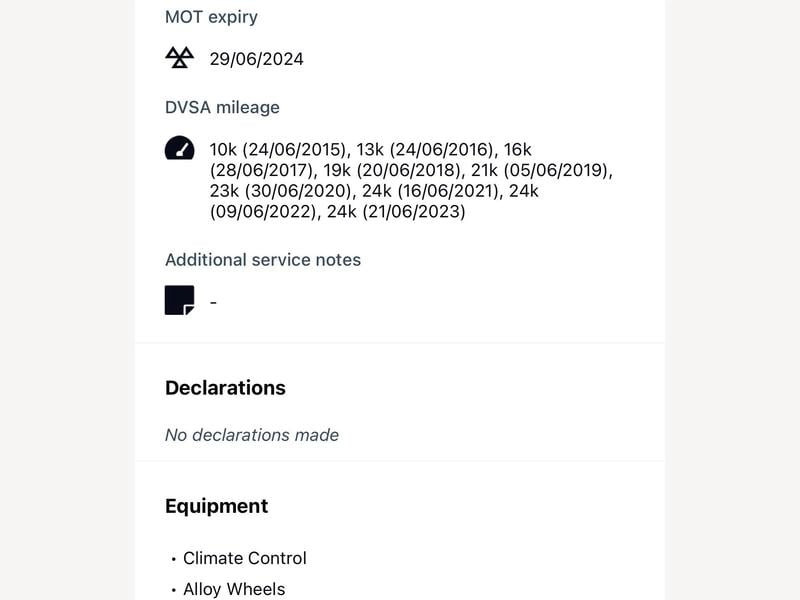Click the 19k (20/06/2018) mileage entry
This screenshot has height=600, width=800.
(392, 170)
